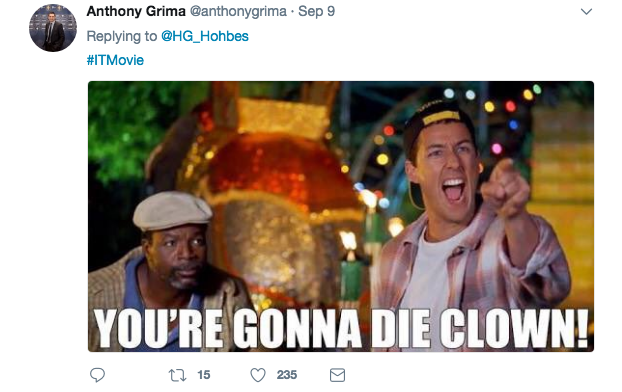This screenshot has width=622, height=392.
Task: Click the reply speech bubble icon
Action: pyautogui.click(x=97, y=375)
